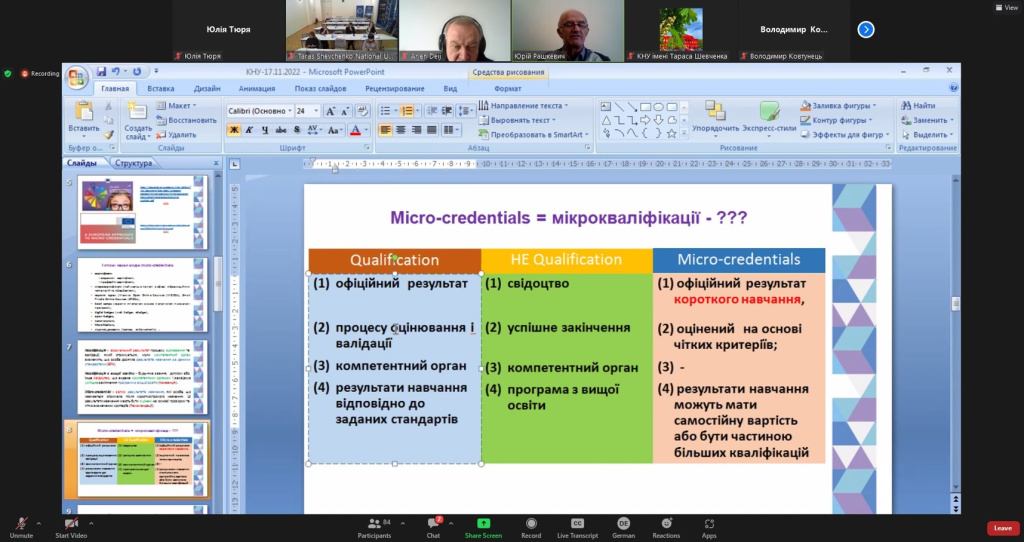The image size is (1024, 542).
Task: Open the columns dropdown in Абзац group
Action: point(451,130)
